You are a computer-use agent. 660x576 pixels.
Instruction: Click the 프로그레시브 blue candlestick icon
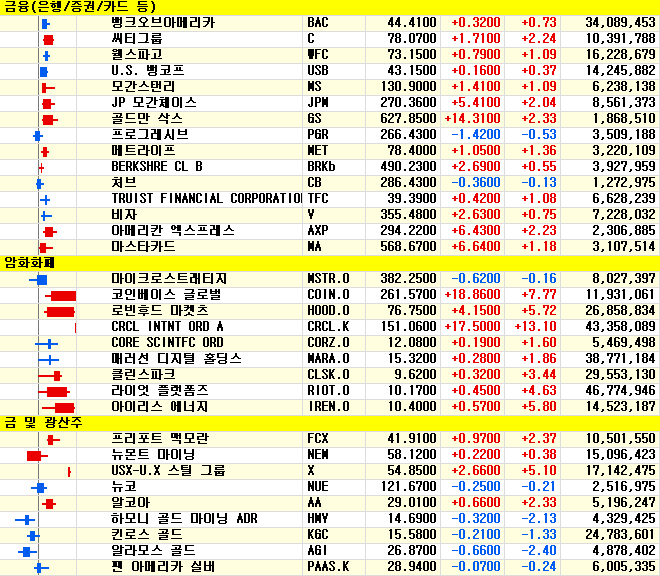(x=38, y=136)
